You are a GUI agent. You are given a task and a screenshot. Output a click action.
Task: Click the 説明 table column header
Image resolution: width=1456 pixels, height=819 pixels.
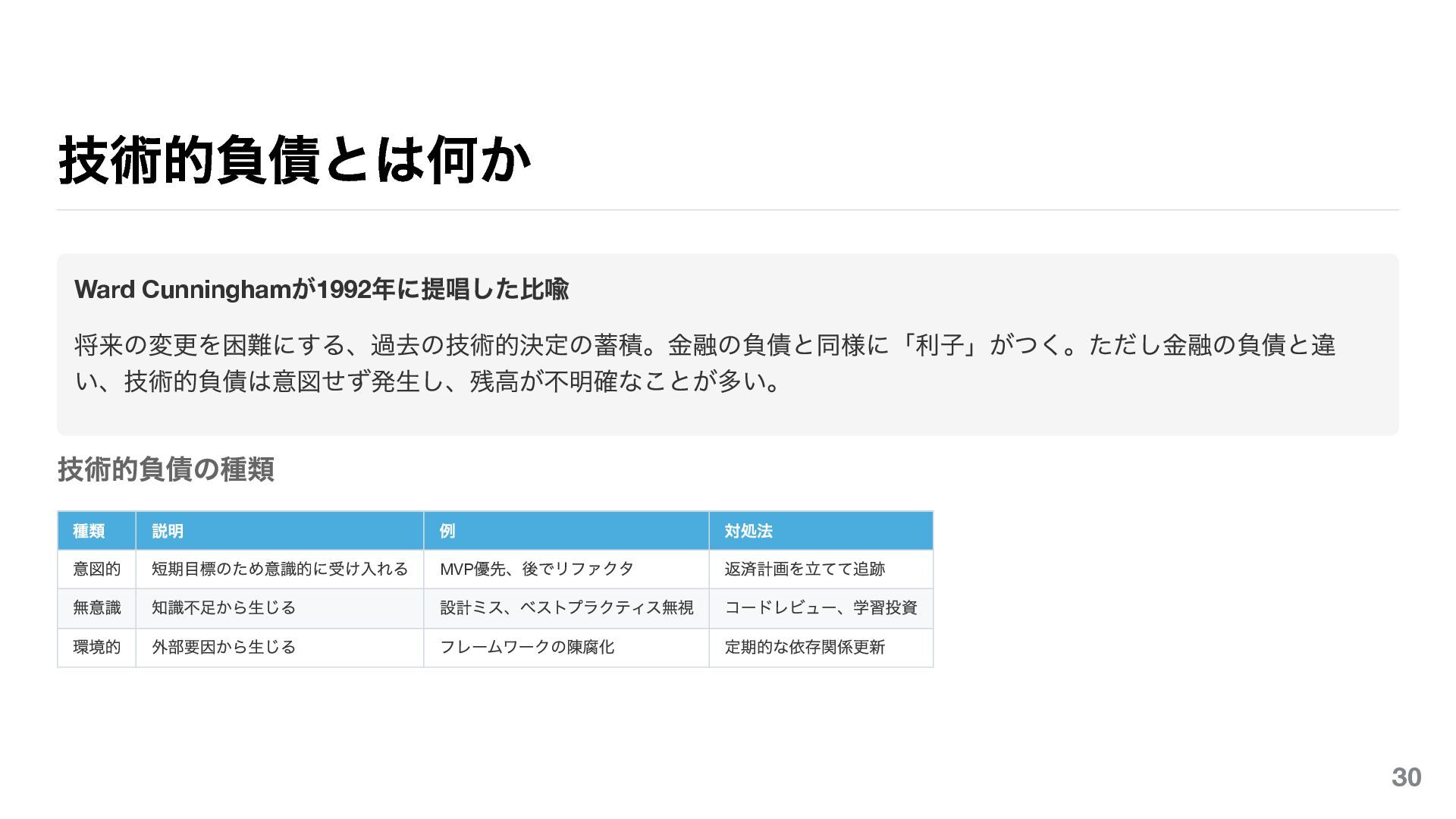[x=168, y=531]
